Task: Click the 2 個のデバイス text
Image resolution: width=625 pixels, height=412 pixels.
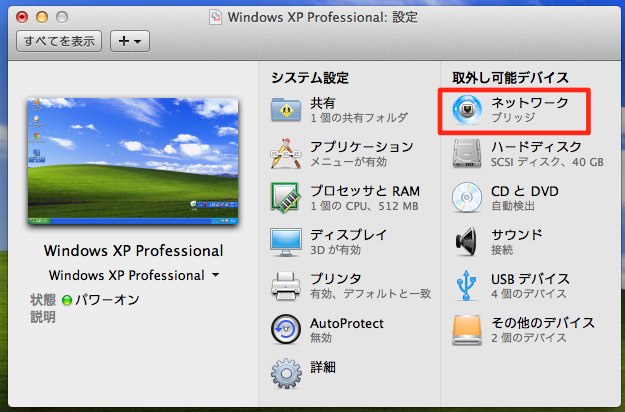Action: coord(529,337)
